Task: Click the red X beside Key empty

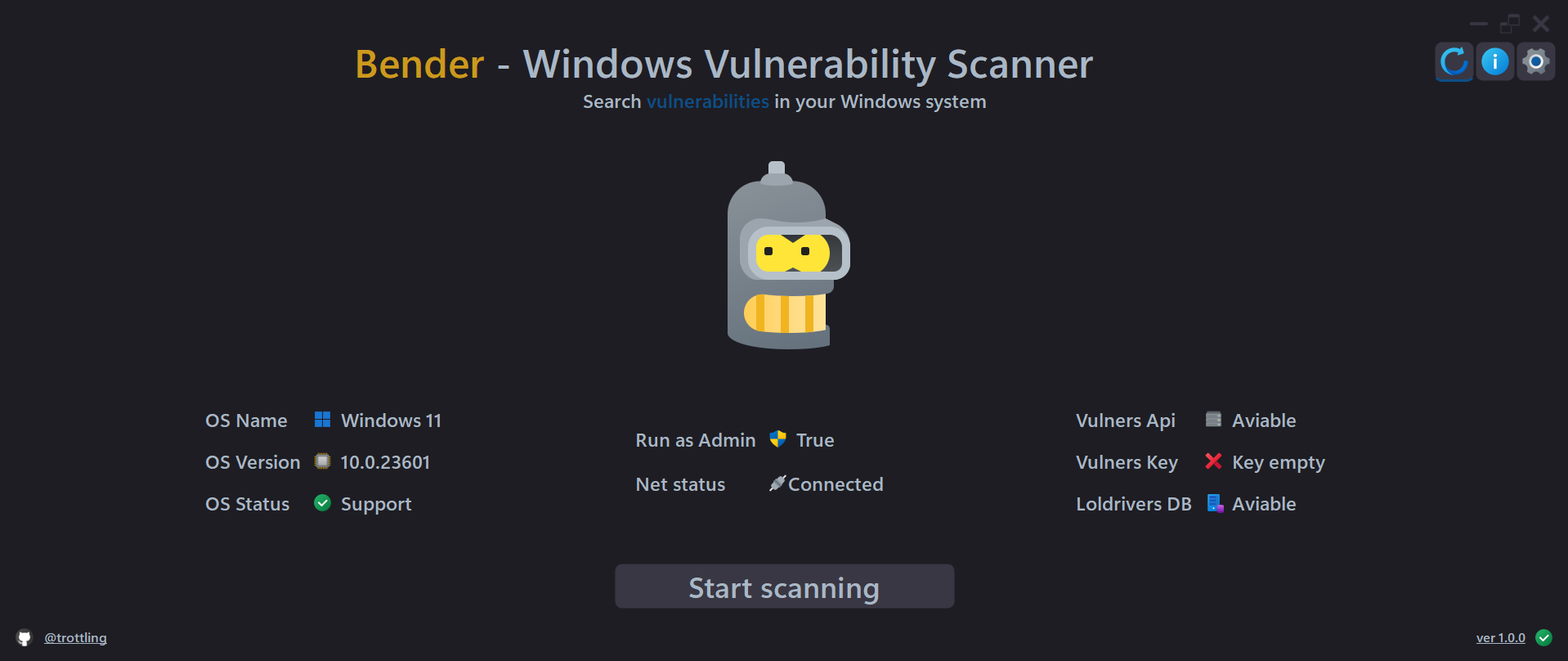Action: pos(1214,461)
